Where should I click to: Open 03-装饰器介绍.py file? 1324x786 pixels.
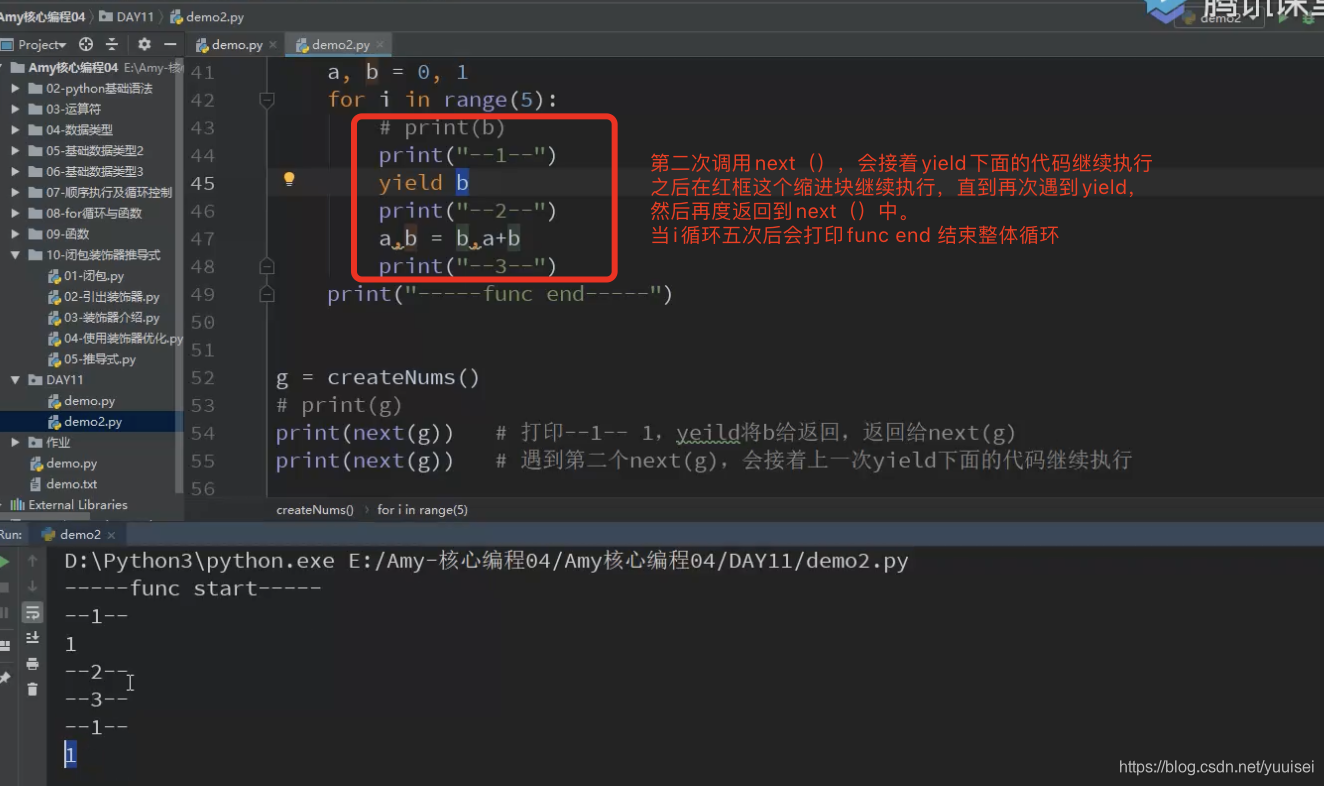click(x=104, y=318)
